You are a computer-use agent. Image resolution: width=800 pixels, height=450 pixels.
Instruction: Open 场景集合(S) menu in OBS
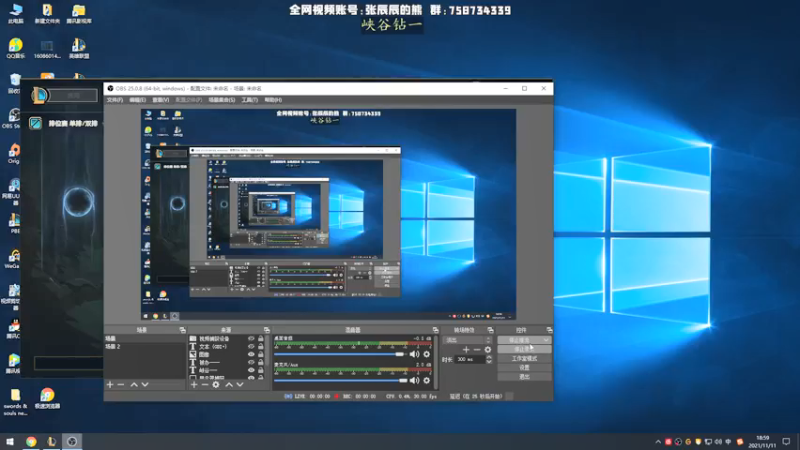[221, 100]
